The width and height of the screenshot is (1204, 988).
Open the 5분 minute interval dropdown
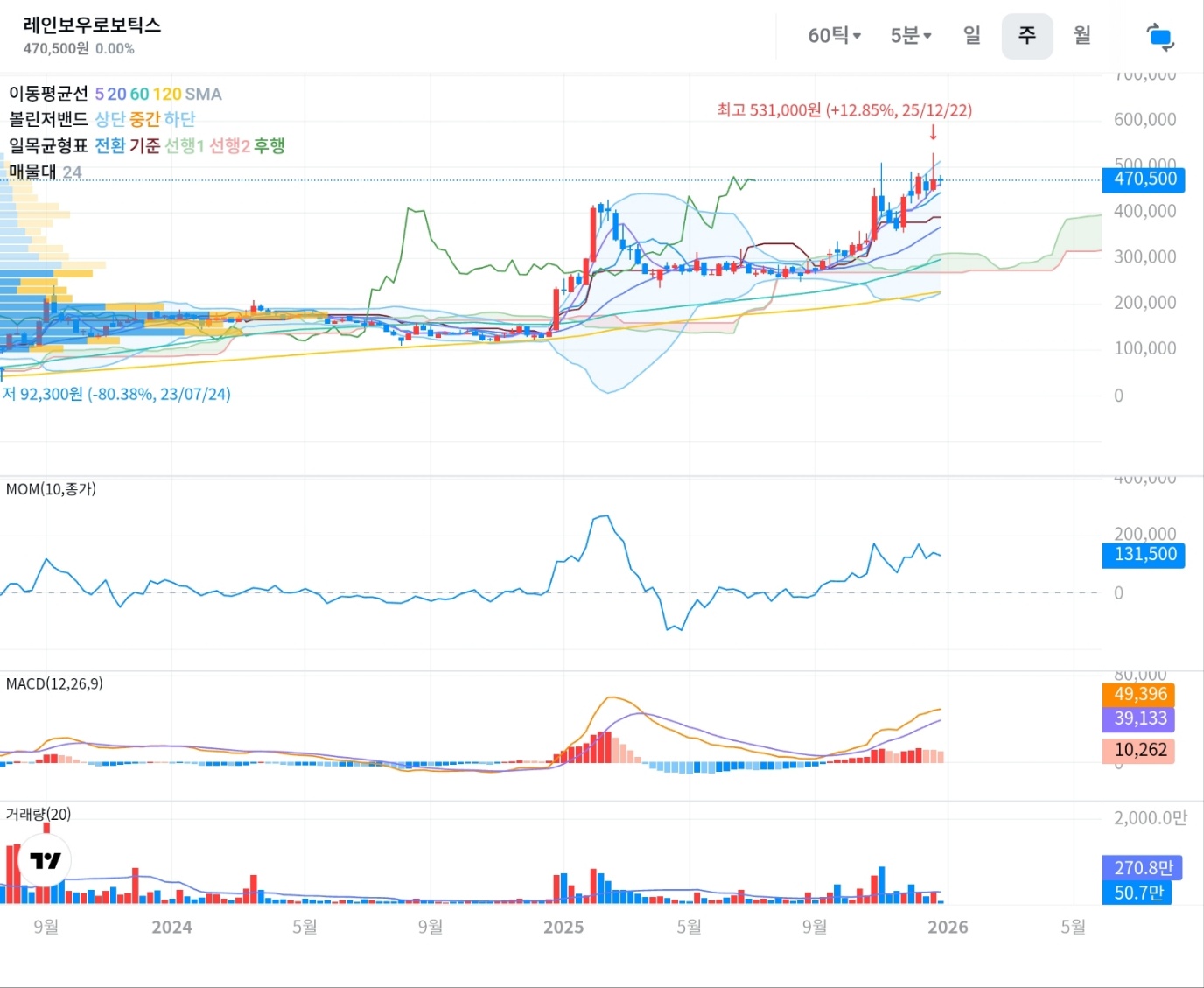coord(910,36)
